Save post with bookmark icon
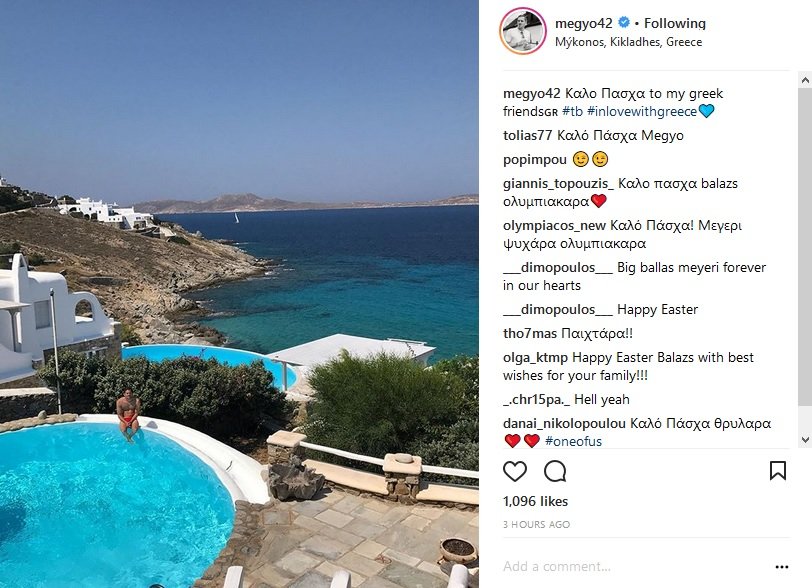This screenshot has height=588, width=812. [778, 470]
